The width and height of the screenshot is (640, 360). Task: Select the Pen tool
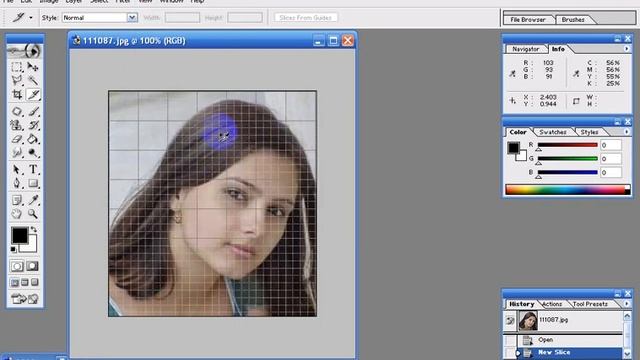[x=17, y=183]
